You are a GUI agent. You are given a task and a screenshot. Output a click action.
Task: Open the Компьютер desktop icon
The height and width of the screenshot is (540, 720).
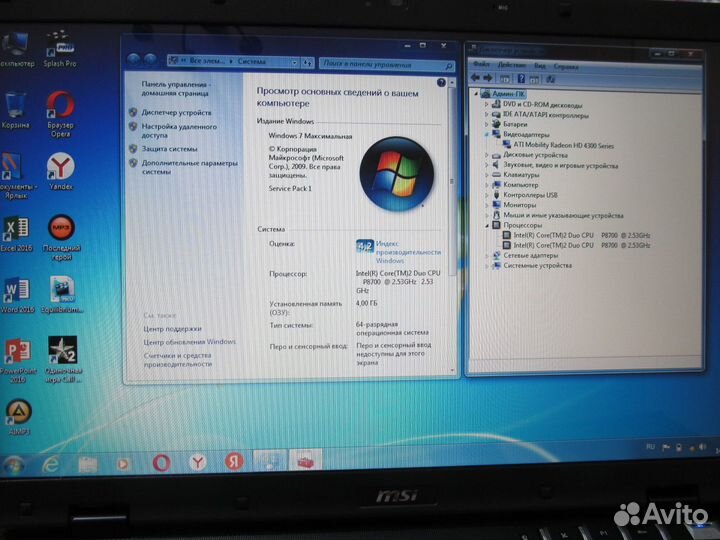pyautogui.click(x=15, y=49)
